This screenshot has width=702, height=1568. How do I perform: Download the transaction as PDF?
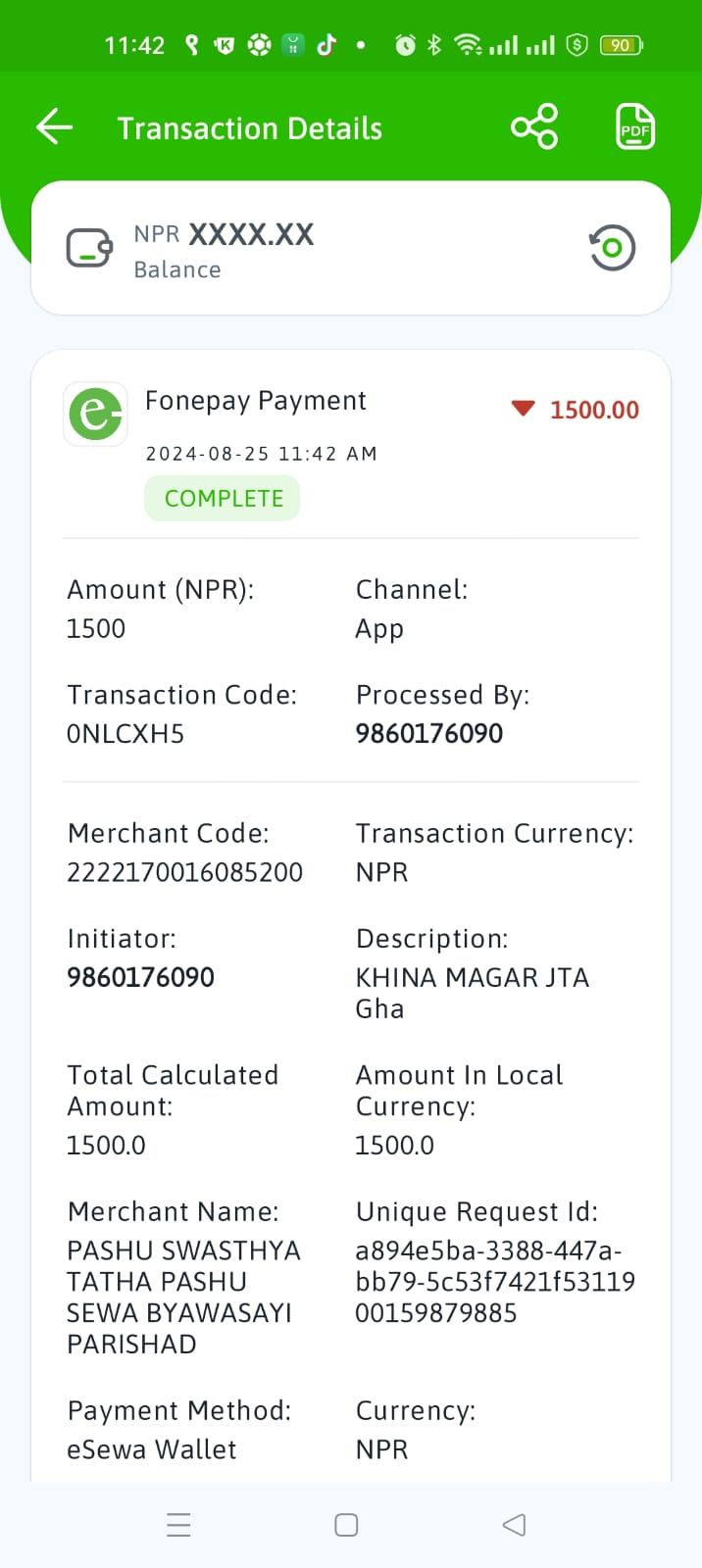pos(635,127)
